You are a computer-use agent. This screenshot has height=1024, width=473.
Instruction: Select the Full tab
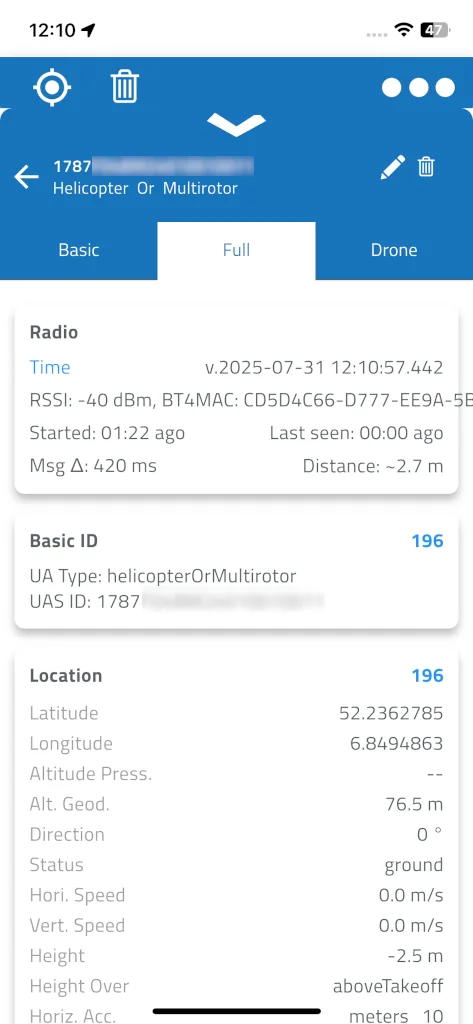click(236, 250)
